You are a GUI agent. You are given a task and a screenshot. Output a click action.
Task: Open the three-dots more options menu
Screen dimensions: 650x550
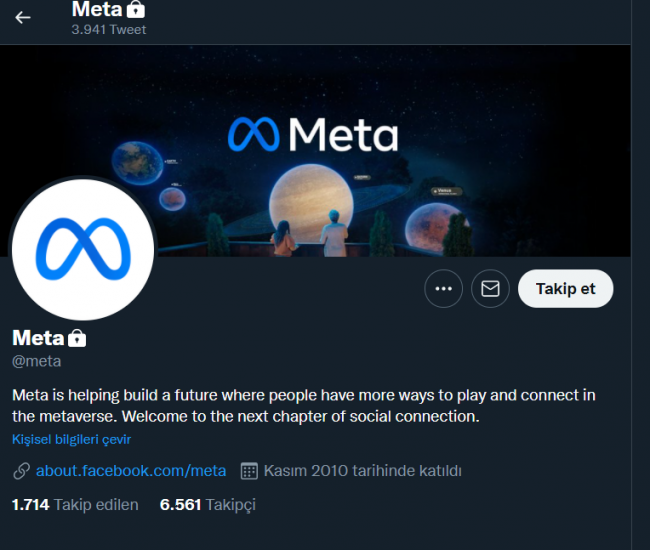point(444,289)
